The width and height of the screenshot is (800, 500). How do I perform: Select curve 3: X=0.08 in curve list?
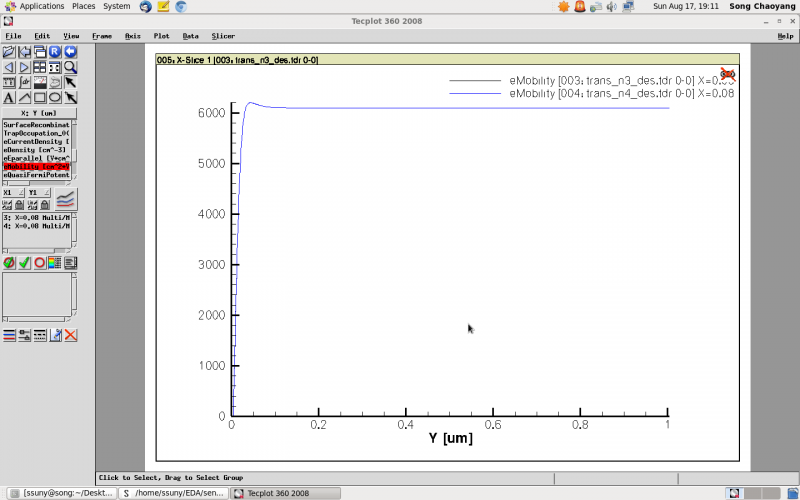36,218
